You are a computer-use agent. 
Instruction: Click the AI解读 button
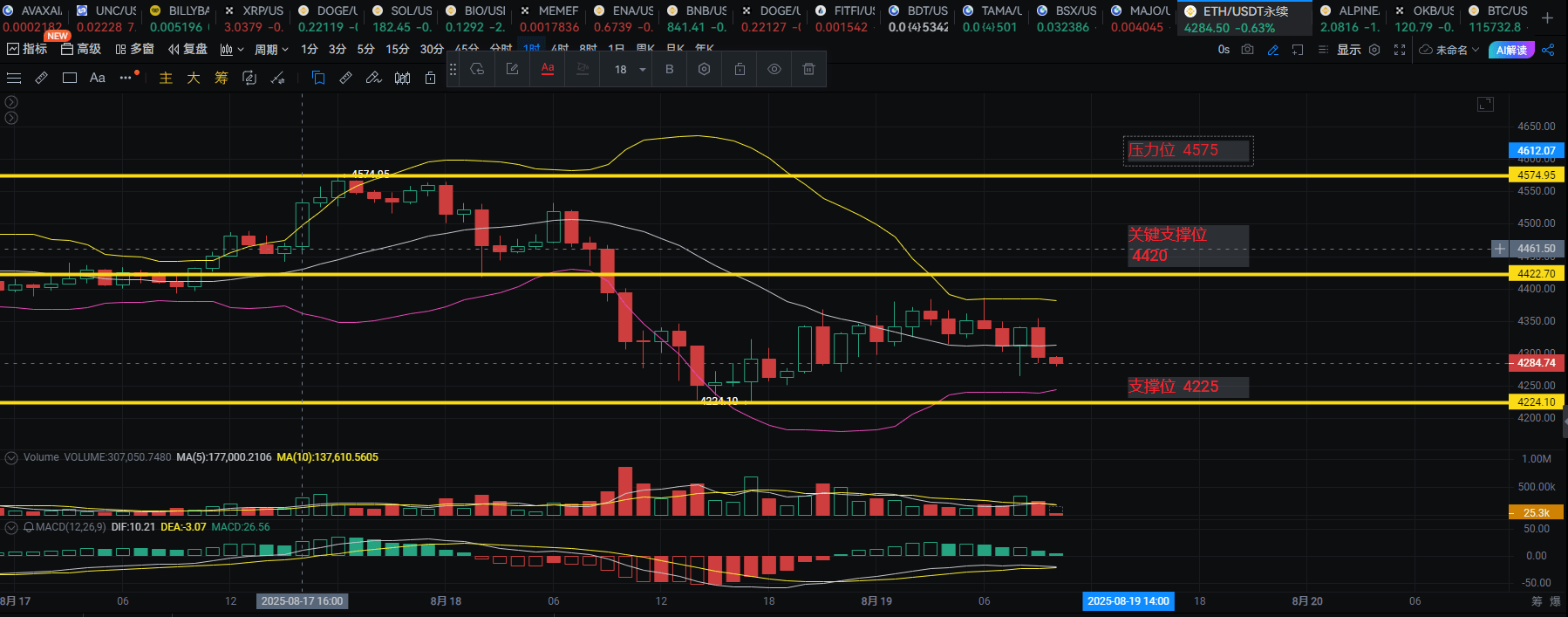pyautogui.click(x=1511, y=50)
